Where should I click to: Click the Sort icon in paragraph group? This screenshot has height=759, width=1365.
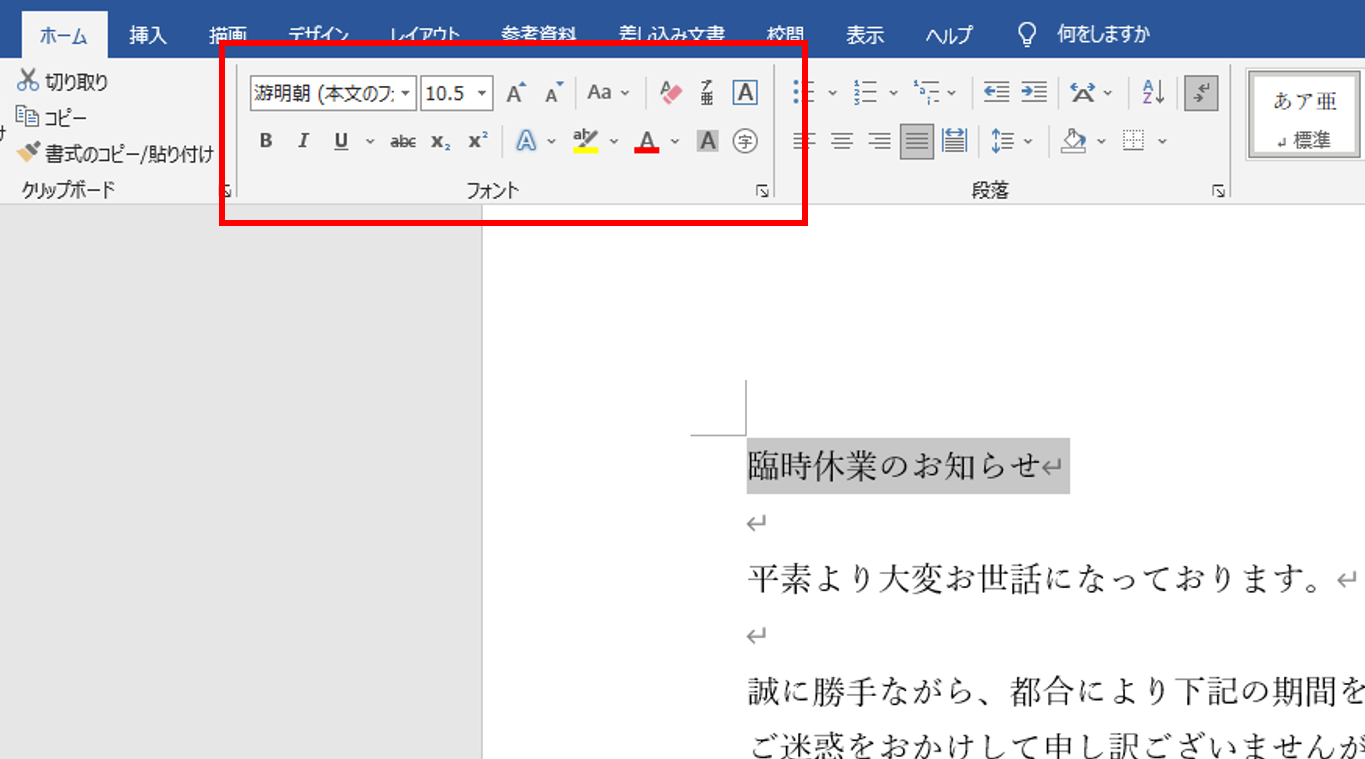click(1152, 92)
